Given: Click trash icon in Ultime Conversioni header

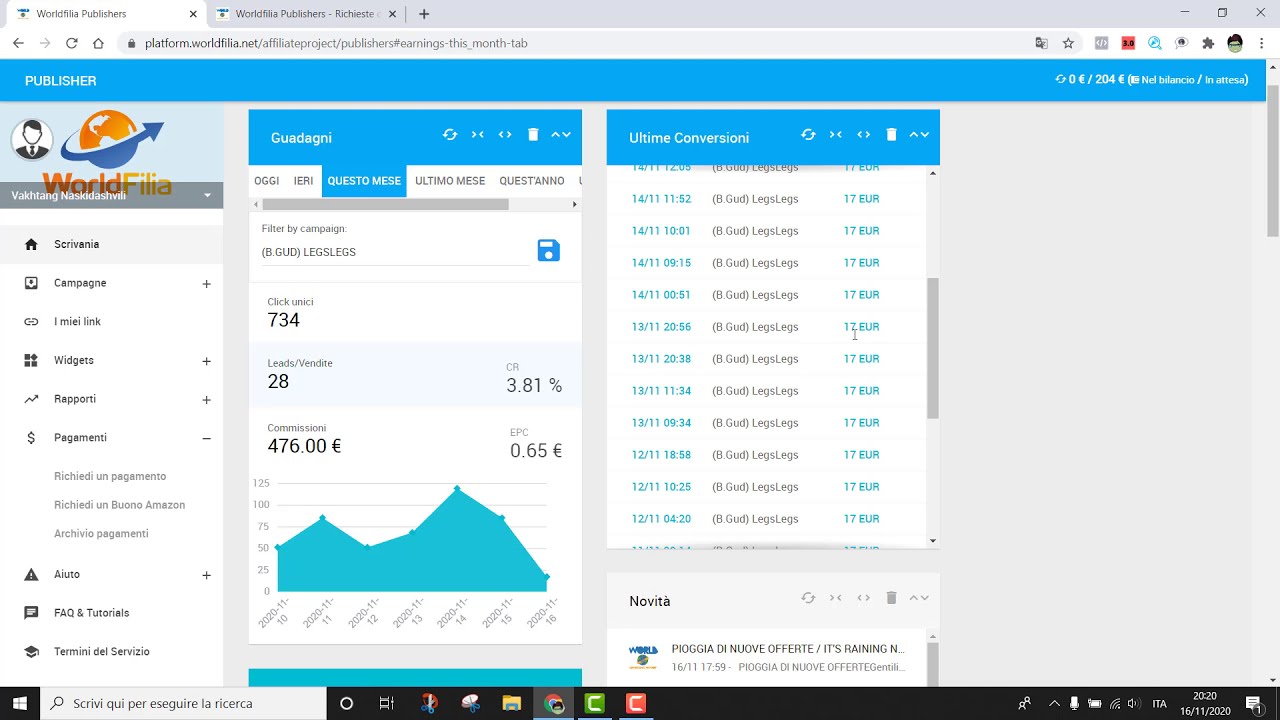Looking at the screenshot, I should (x=891, y=135).
